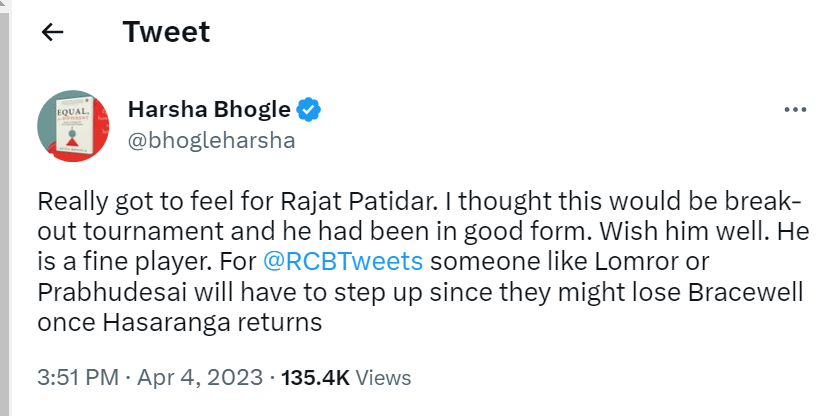
Task: Click the 3:51 PM timestamp
Action: coord(77,378)
